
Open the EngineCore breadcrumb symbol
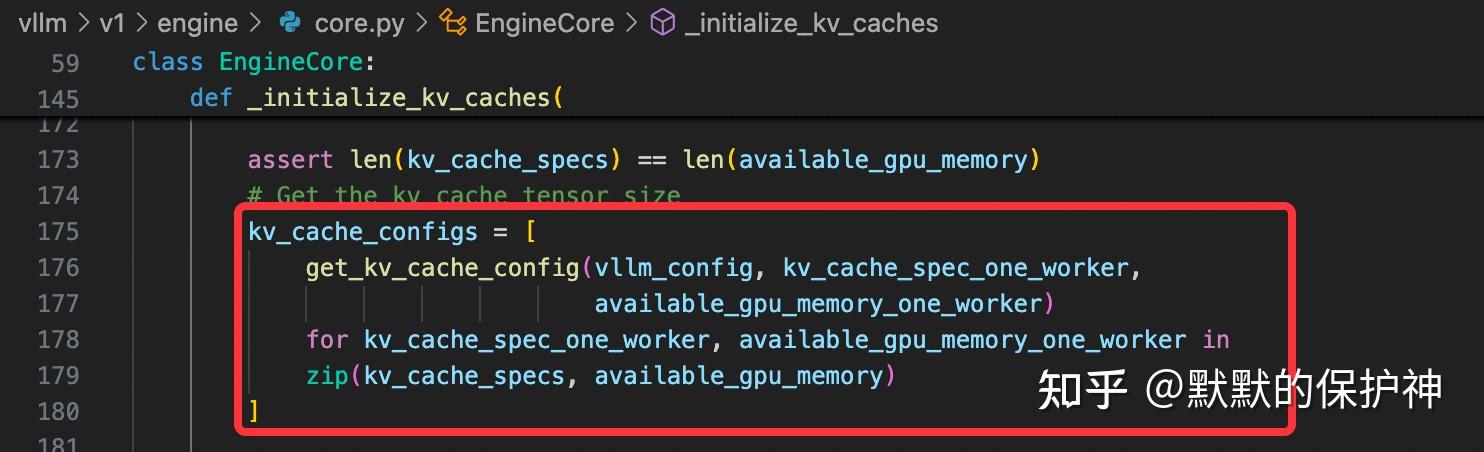click(x=545, y=23)
